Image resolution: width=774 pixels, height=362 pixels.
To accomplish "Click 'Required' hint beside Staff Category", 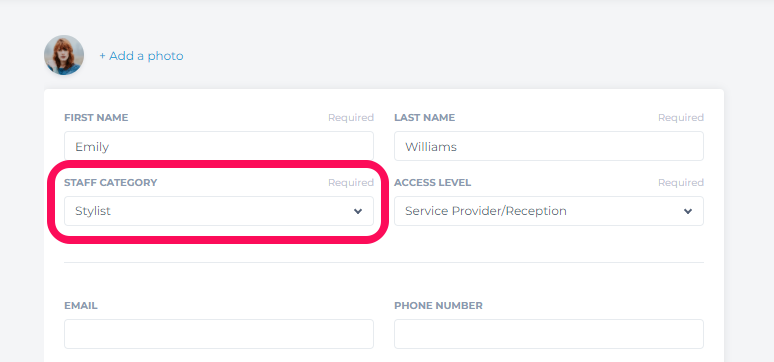I will [x=351, y=183].
